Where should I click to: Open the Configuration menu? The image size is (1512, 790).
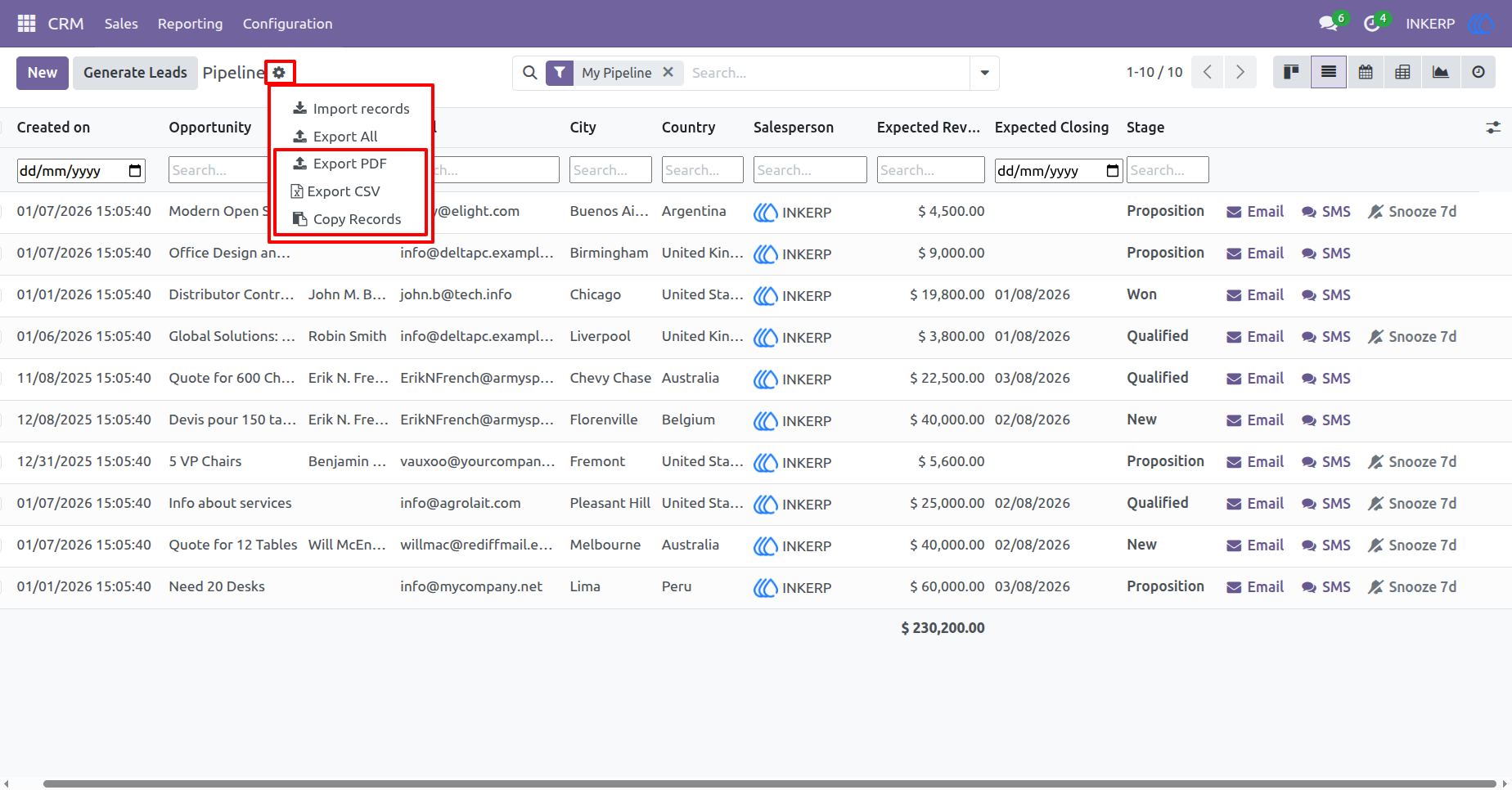click(x=287, y=24)
